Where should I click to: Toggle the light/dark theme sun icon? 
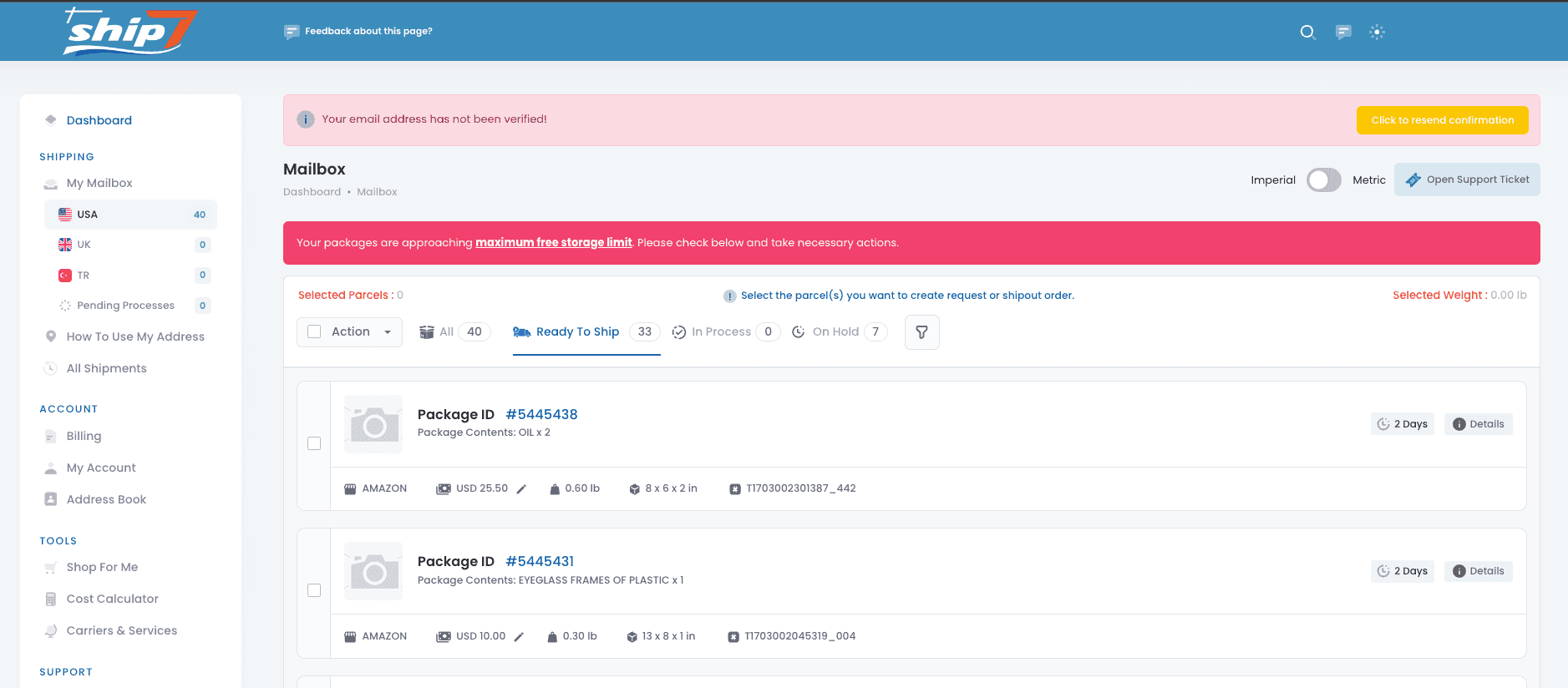pyautogui.click(x=1377, y=32)
